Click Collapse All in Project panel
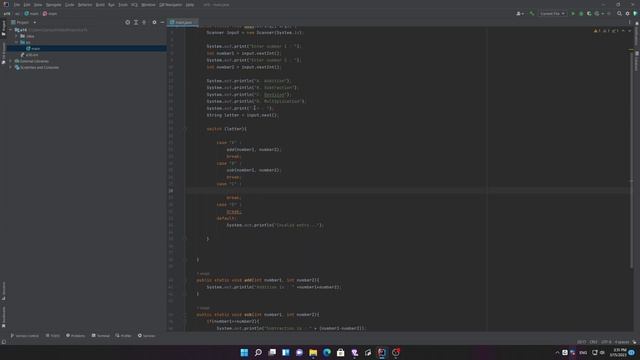 tap(144, 22)
